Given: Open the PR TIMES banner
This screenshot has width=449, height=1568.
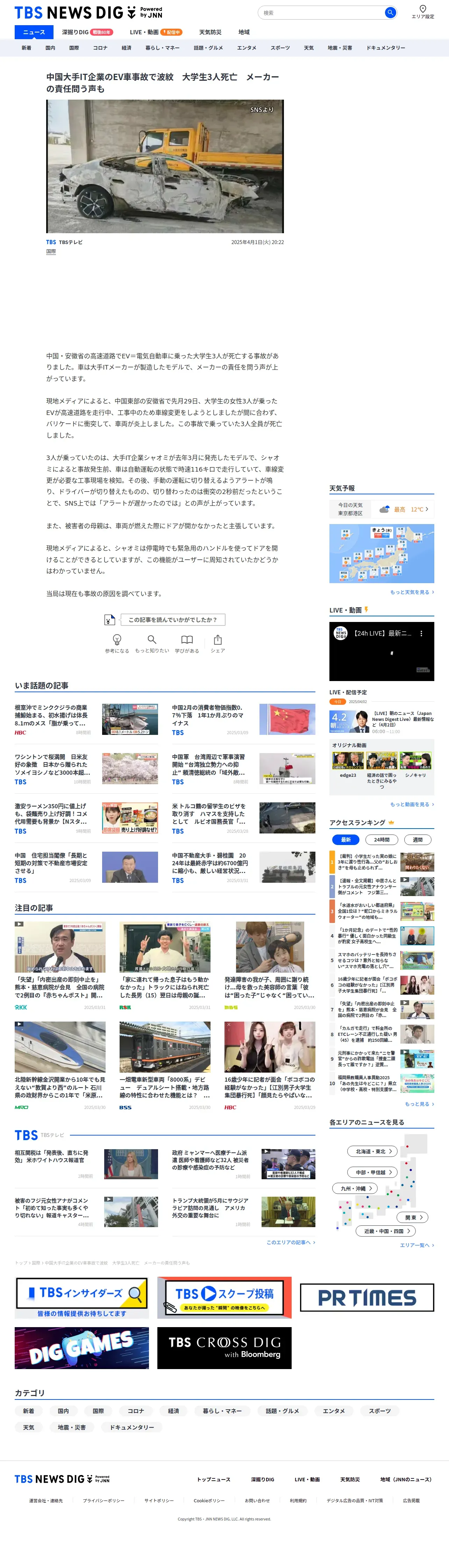Looking at the screenshot, I should [x=367, y=1298].
